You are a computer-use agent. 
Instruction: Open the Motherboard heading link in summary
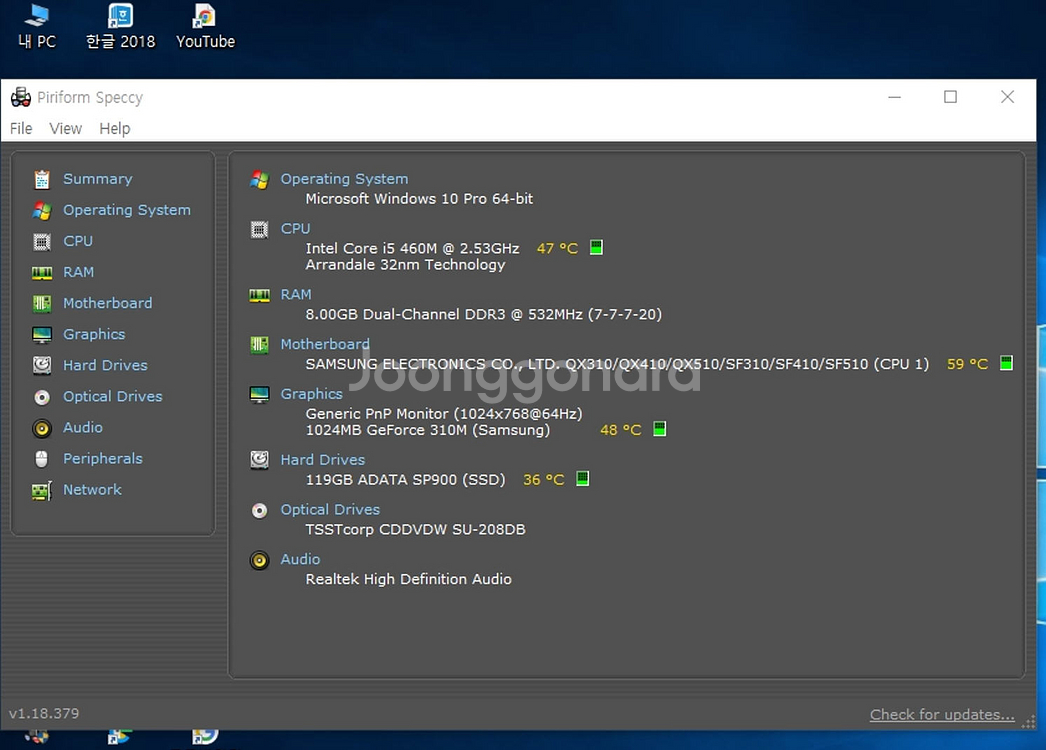[325, 344]
